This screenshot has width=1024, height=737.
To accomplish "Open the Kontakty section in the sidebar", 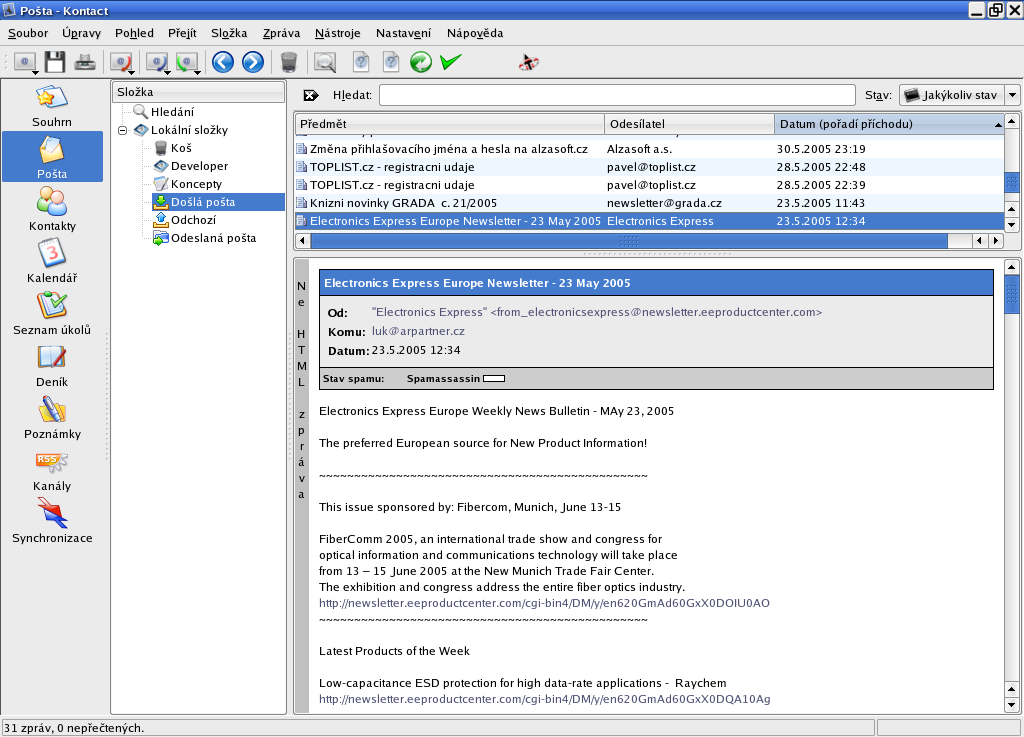I will (52, 209).
